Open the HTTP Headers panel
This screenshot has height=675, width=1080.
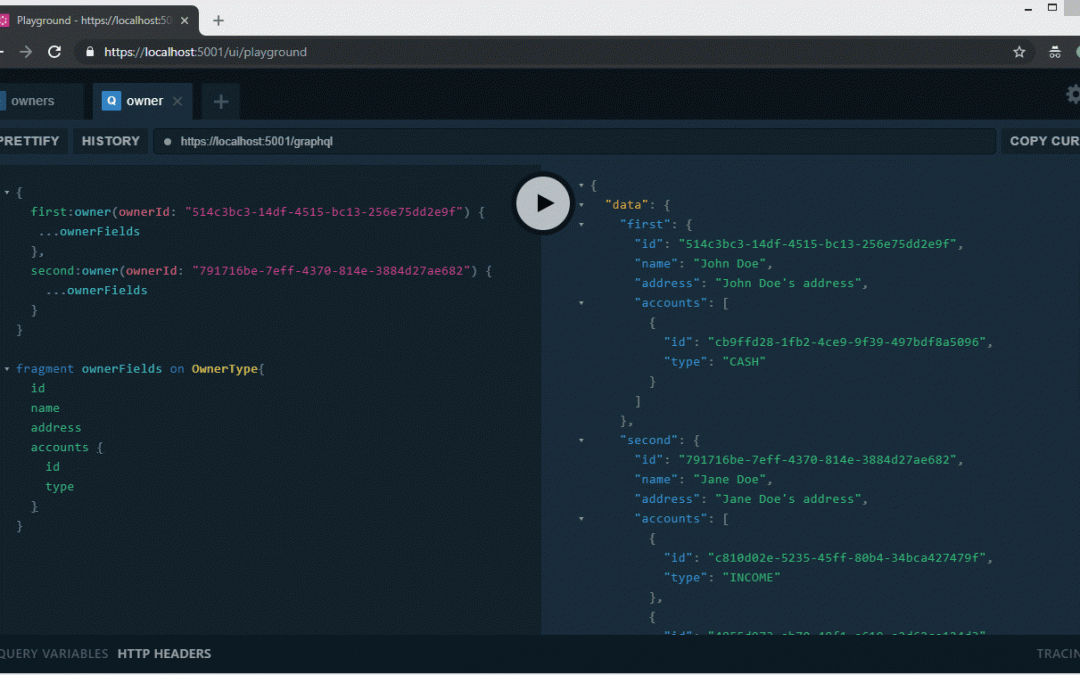(x=164, y=654)
